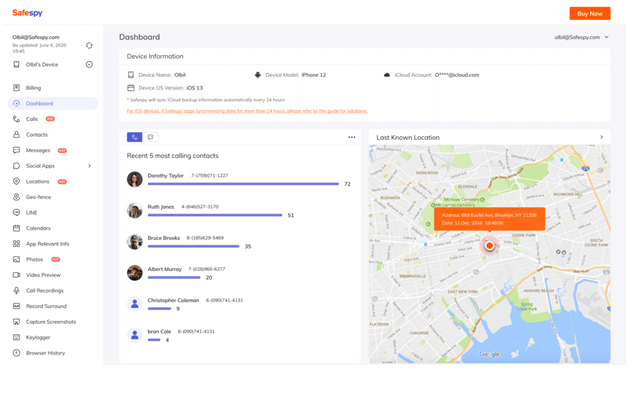Expand the Last Known Location panel arrow

point(601,138)
